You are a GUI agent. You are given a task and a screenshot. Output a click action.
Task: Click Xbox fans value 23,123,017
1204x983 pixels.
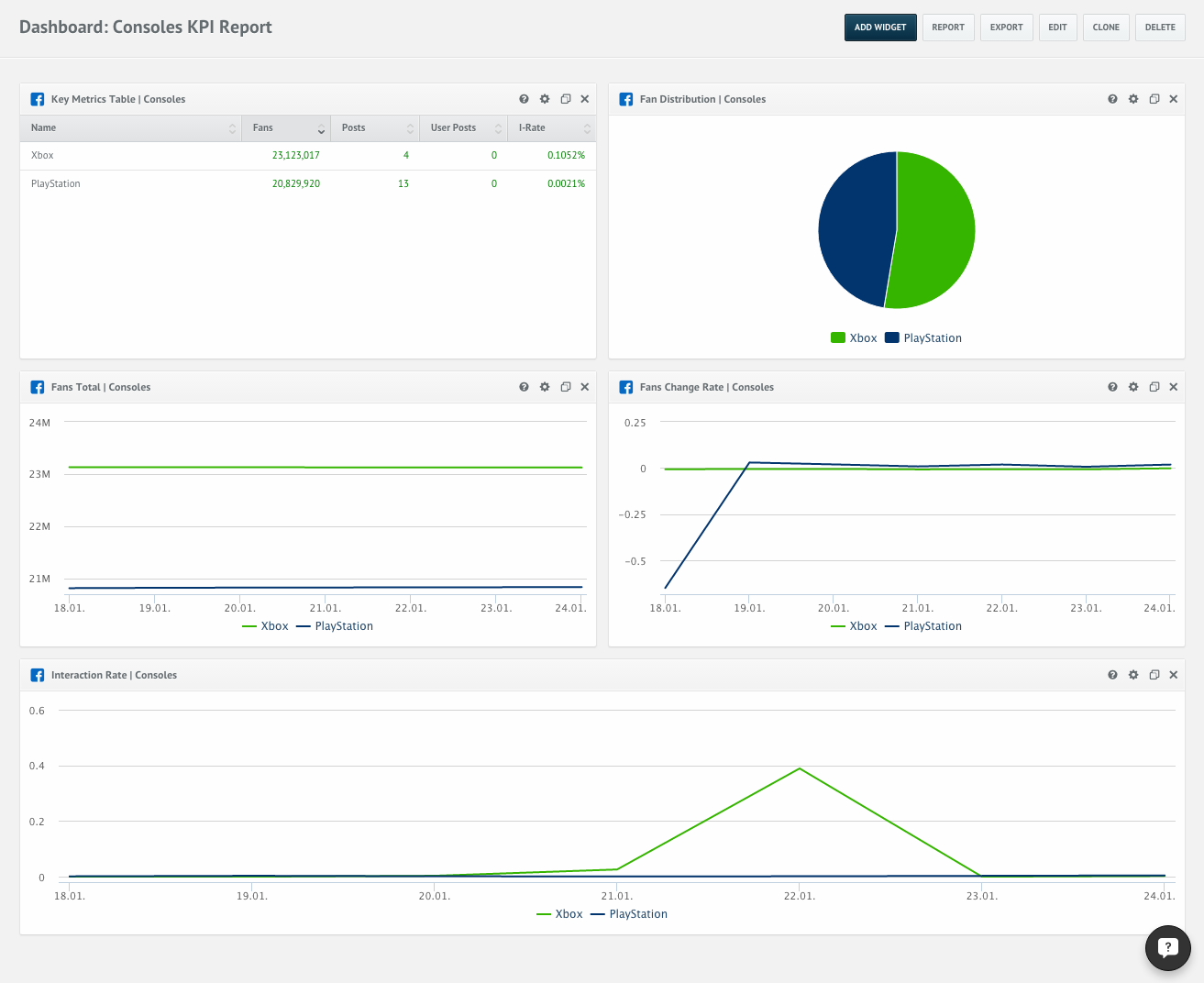[x=295, y=156]
